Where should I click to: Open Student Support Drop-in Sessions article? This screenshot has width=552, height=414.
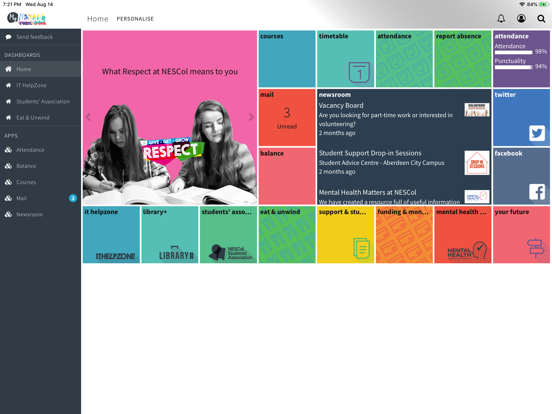[x=403, y=162]
